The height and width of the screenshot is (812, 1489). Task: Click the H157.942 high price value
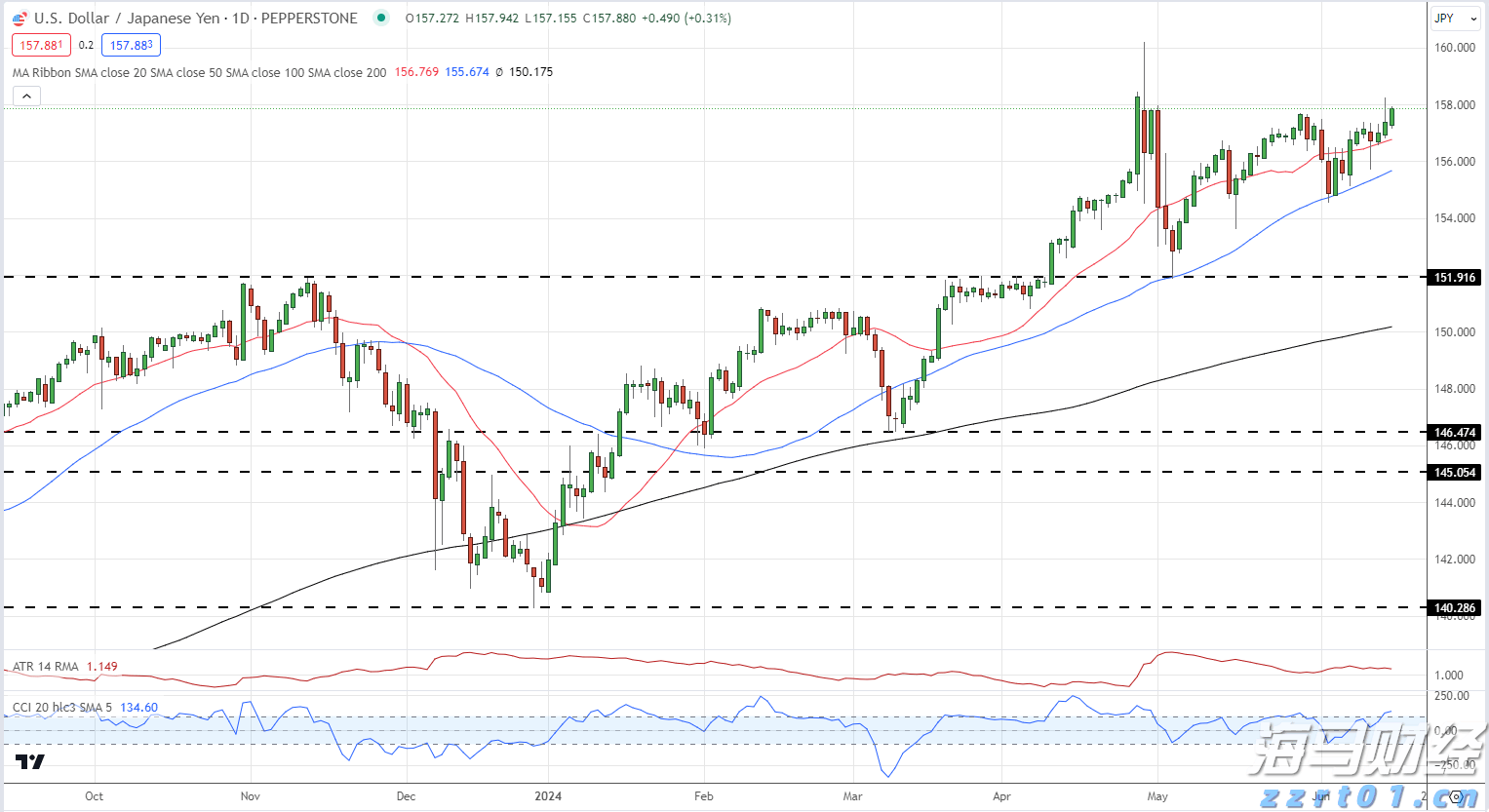(x=492, y=19)
